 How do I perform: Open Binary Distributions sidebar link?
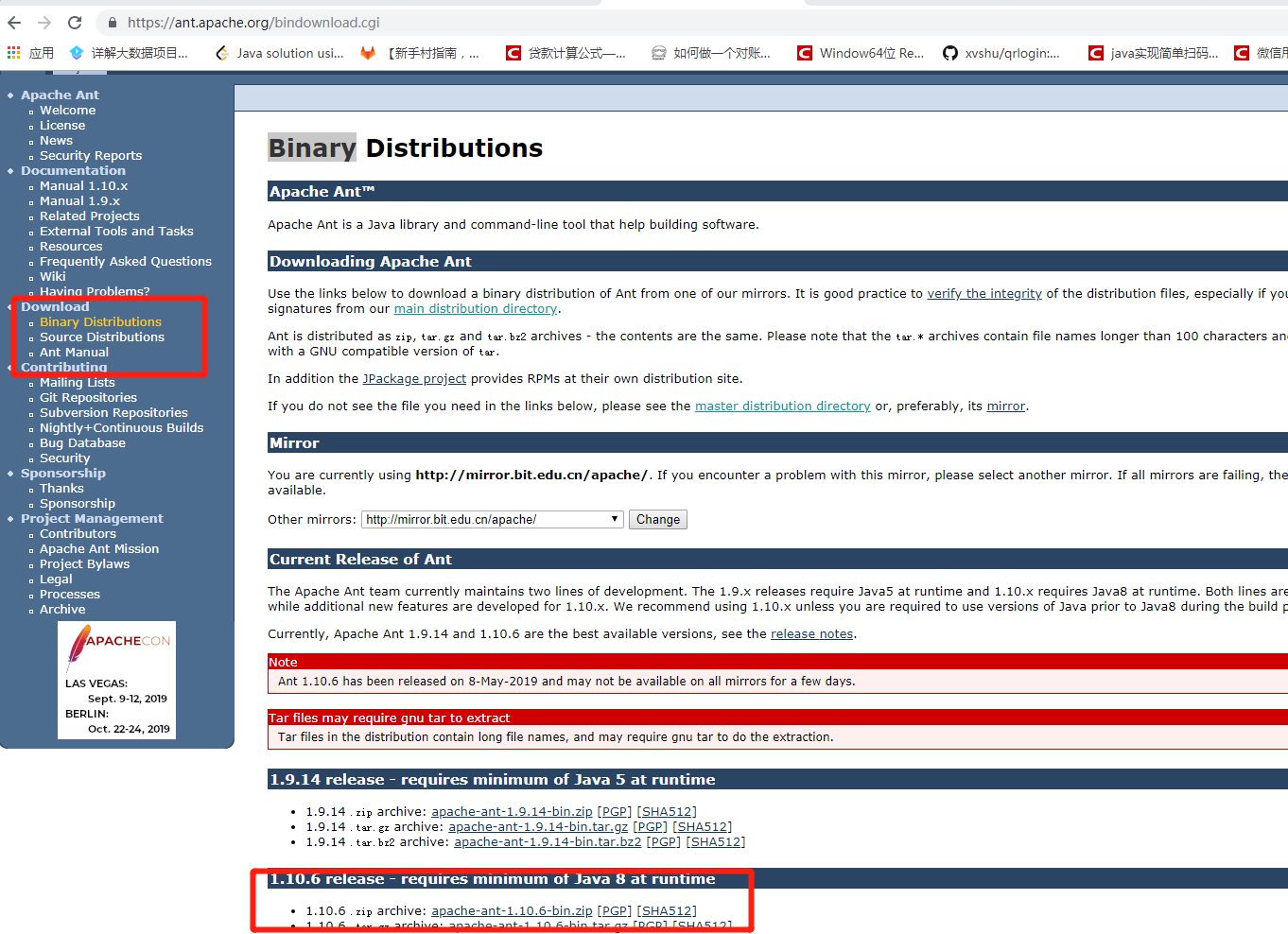coord(100,322)
